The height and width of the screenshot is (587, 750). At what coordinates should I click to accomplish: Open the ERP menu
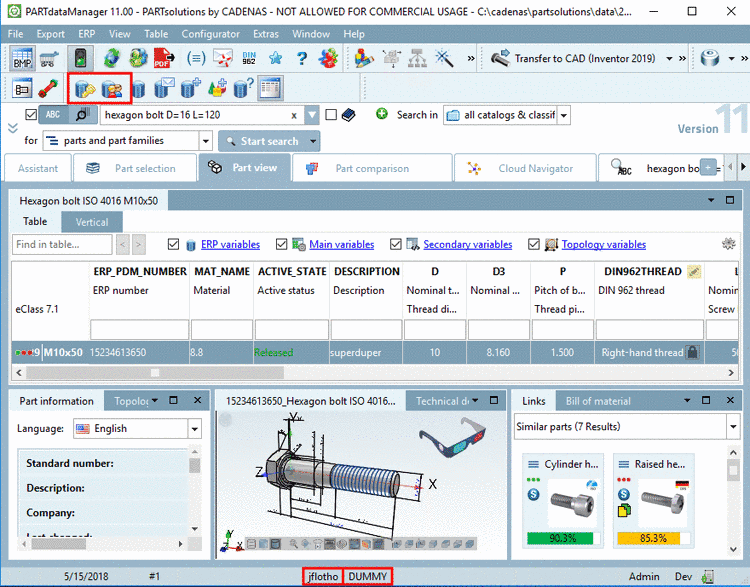87,34
